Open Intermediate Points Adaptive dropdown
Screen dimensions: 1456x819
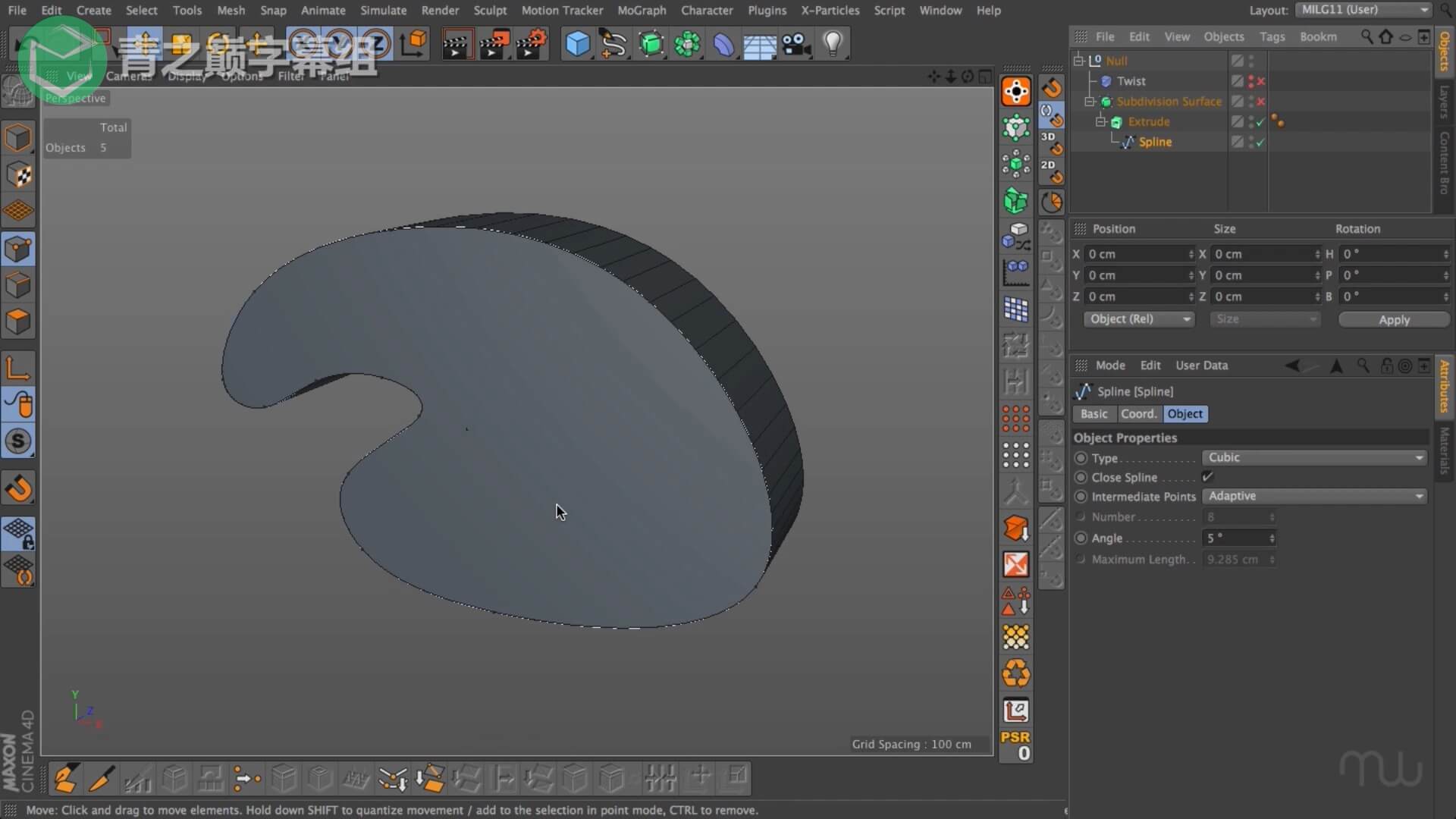(1314, 496)
